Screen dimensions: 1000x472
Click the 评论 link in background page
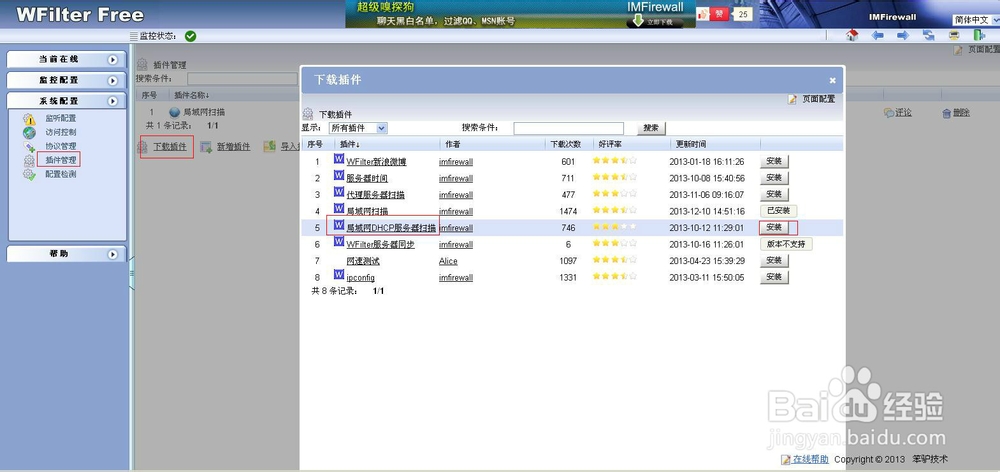903,113
